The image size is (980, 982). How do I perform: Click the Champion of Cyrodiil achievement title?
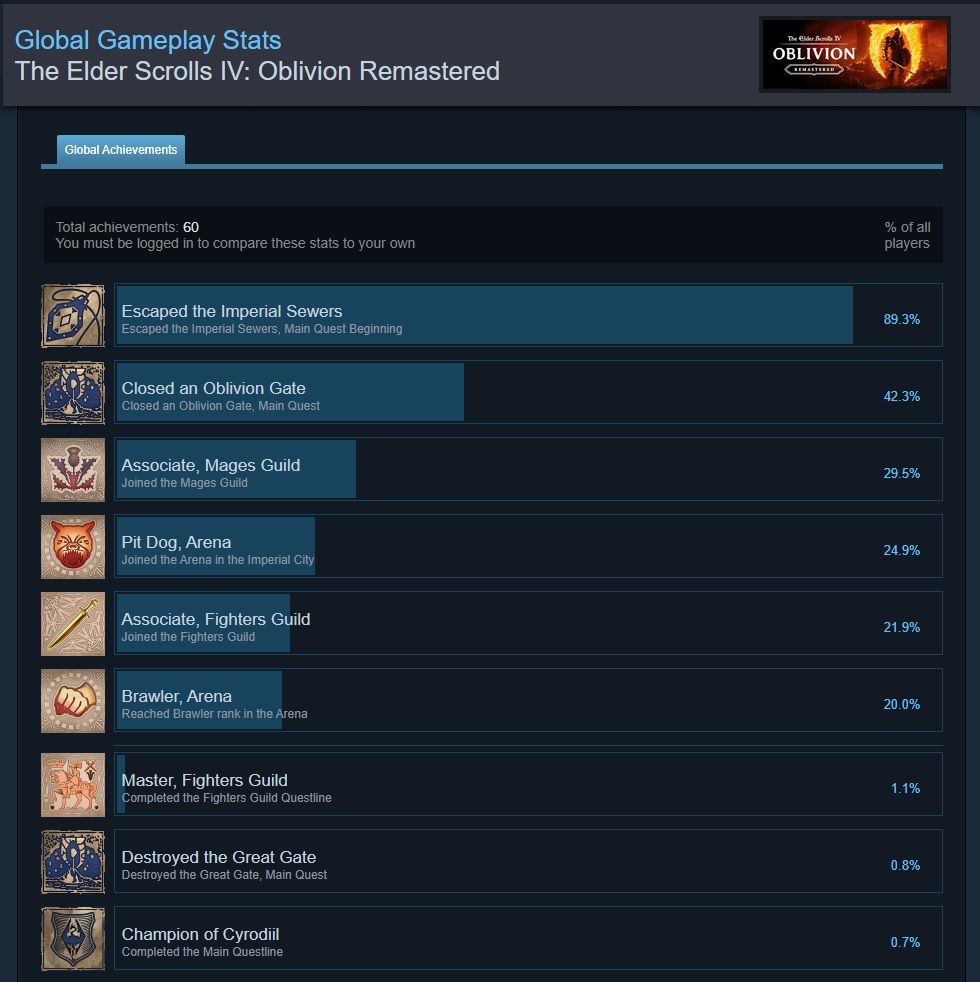[x=200, y=934]
